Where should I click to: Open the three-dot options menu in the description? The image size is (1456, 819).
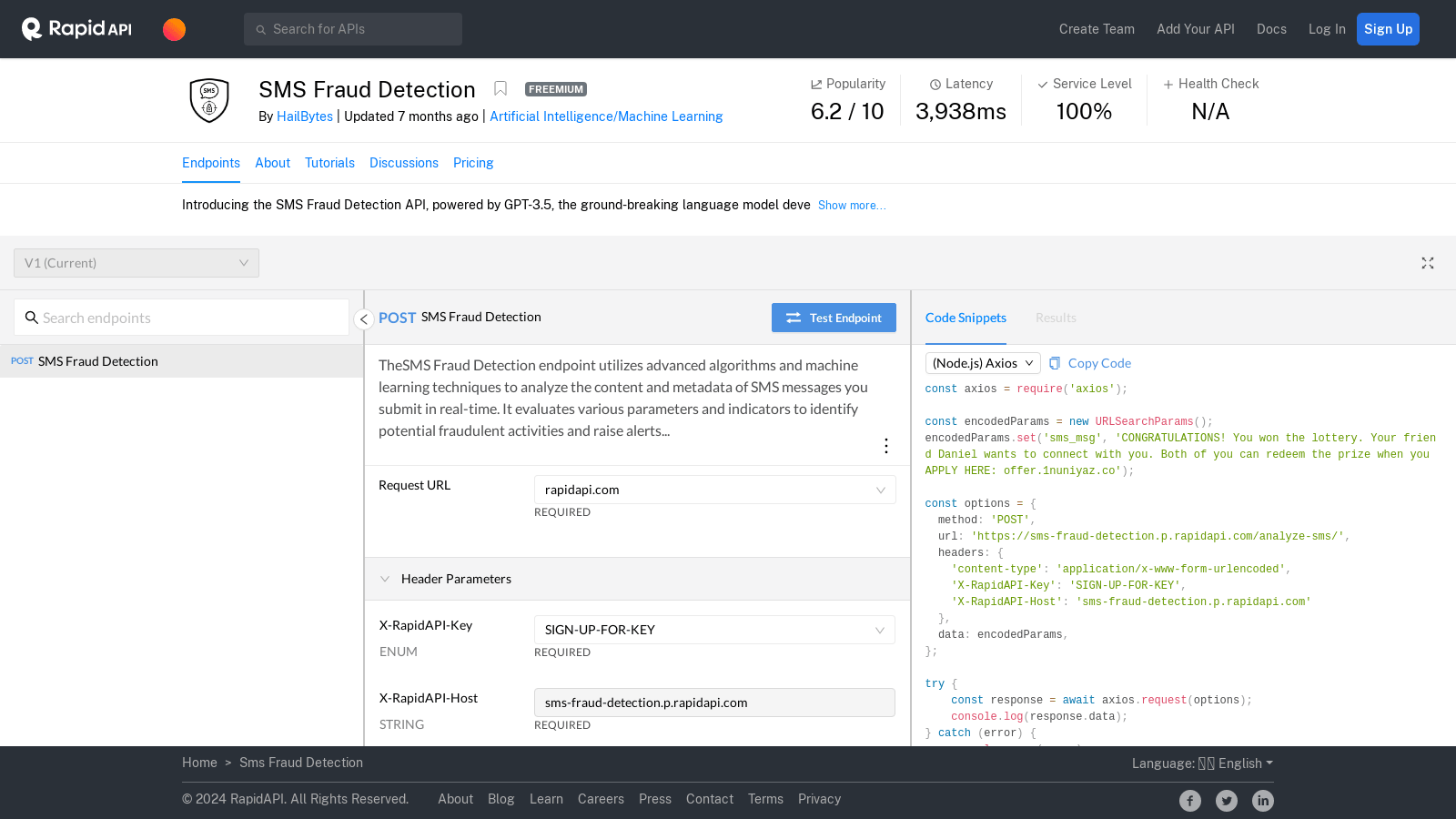tap(885, 446)
